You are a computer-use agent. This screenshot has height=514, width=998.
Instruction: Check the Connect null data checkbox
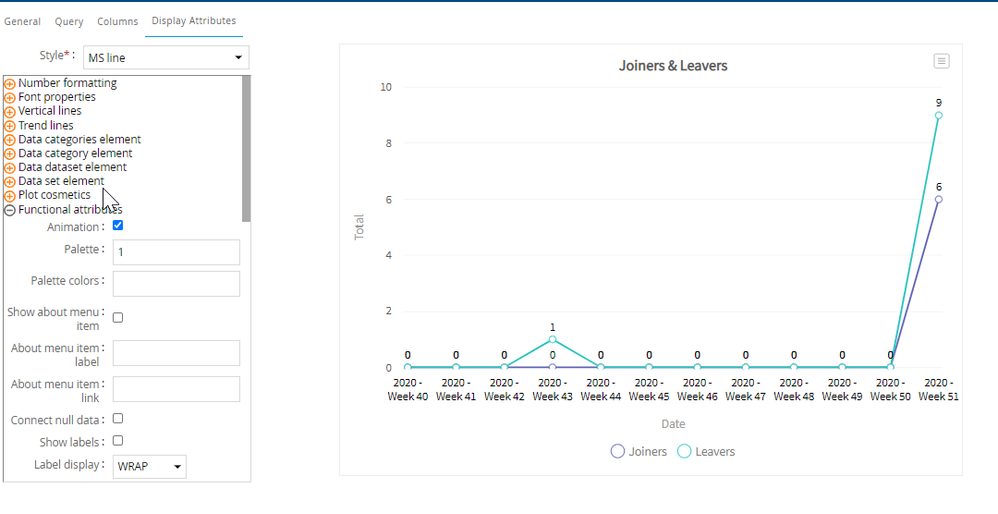pyautogui.click(x=118, y=419)
